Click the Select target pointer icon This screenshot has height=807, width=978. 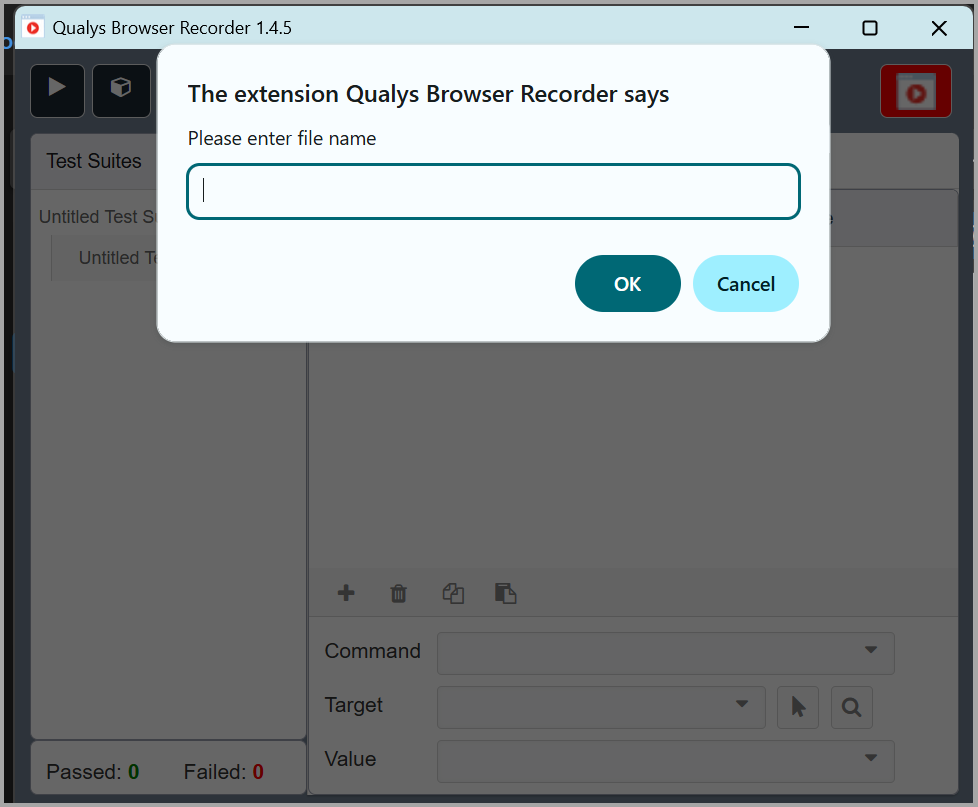(798, 707)
